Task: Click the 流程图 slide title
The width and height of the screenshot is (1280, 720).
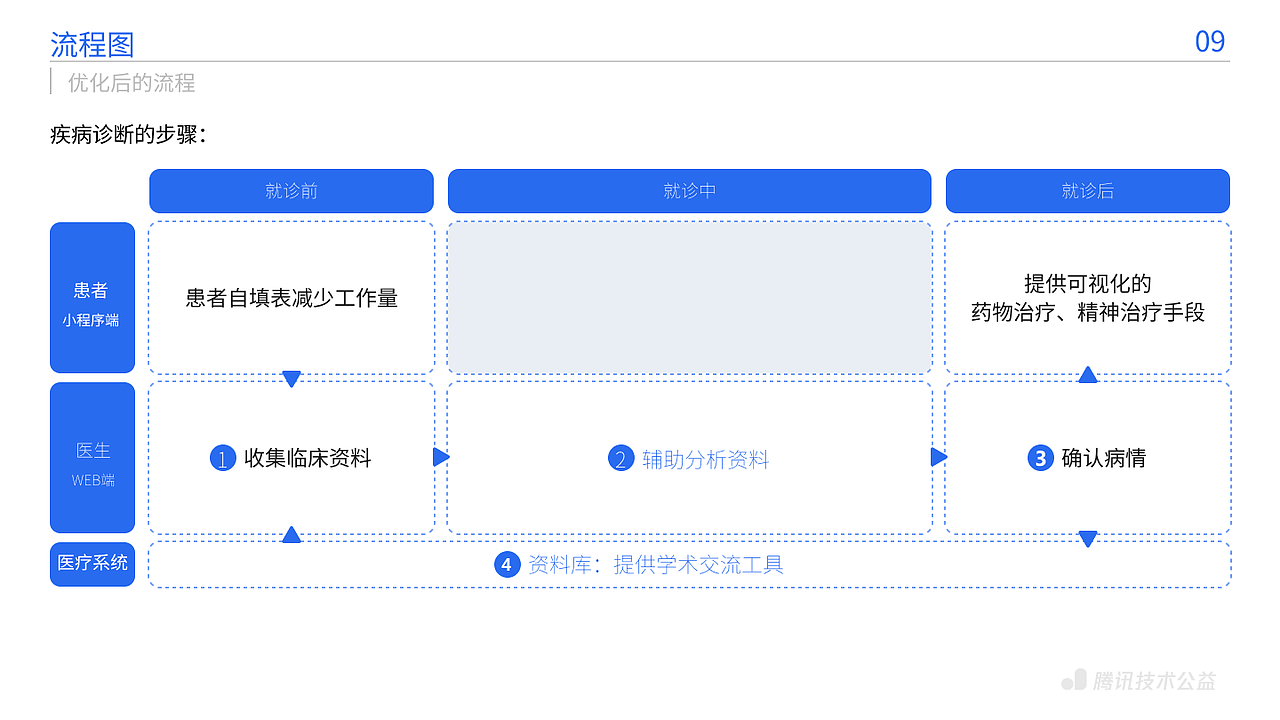Action: tap(92, 44)
